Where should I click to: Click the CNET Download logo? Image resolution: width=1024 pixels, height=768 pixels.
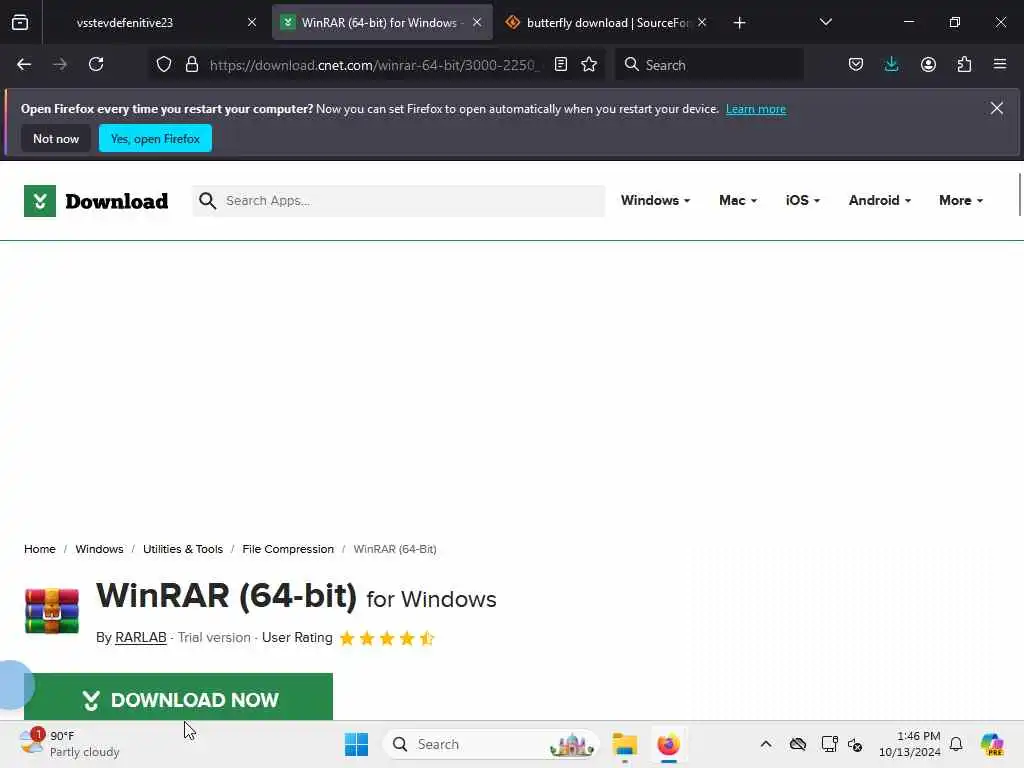(x=96, y=201)
